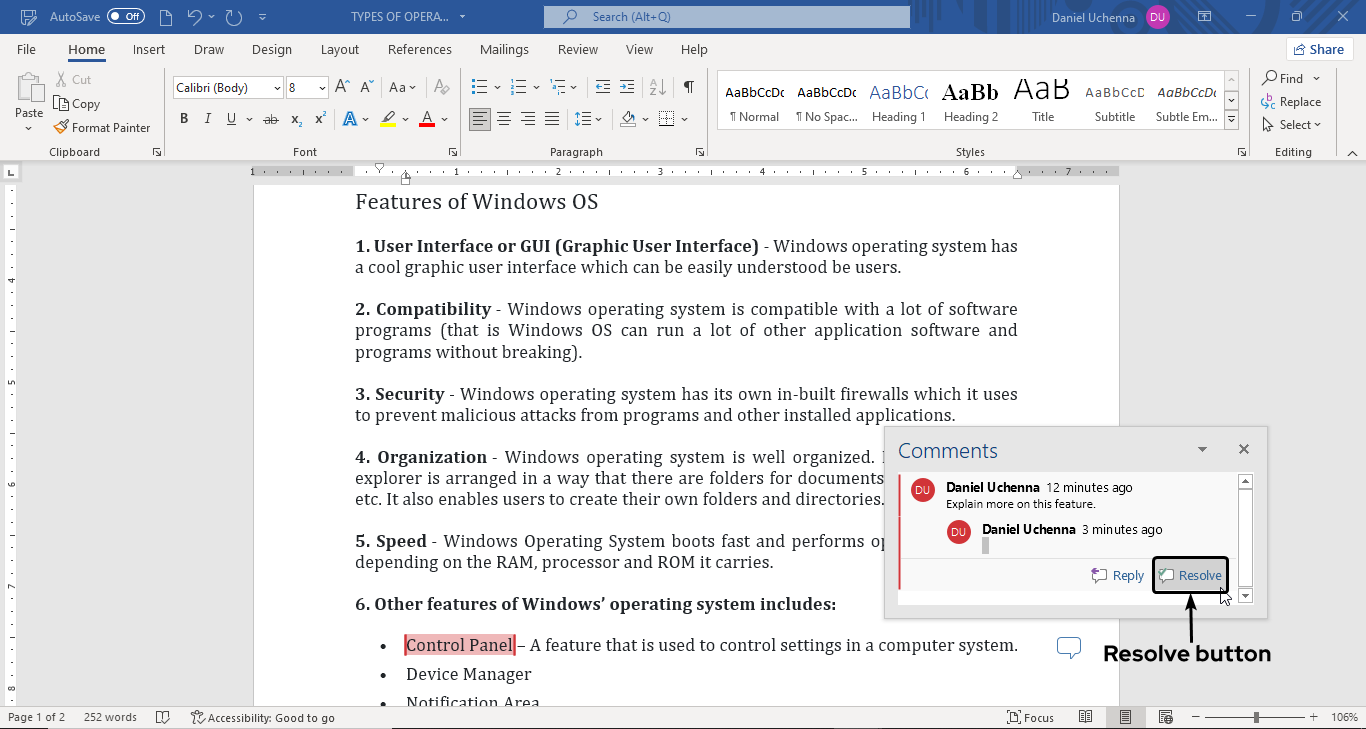
Task: Click the Resolve button in the comment
Action: (x=1190, y=575)
